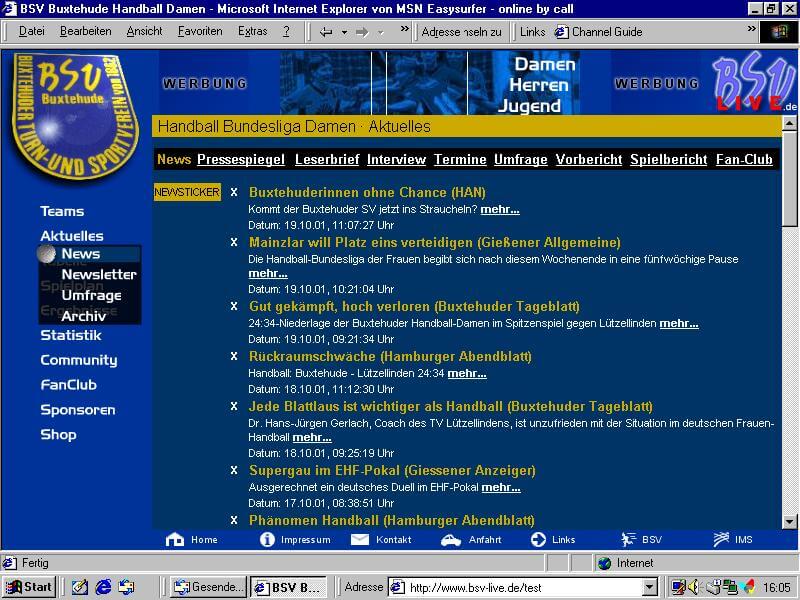
Task: Click the IMS icon in footer
Action: tap(721, 539)
